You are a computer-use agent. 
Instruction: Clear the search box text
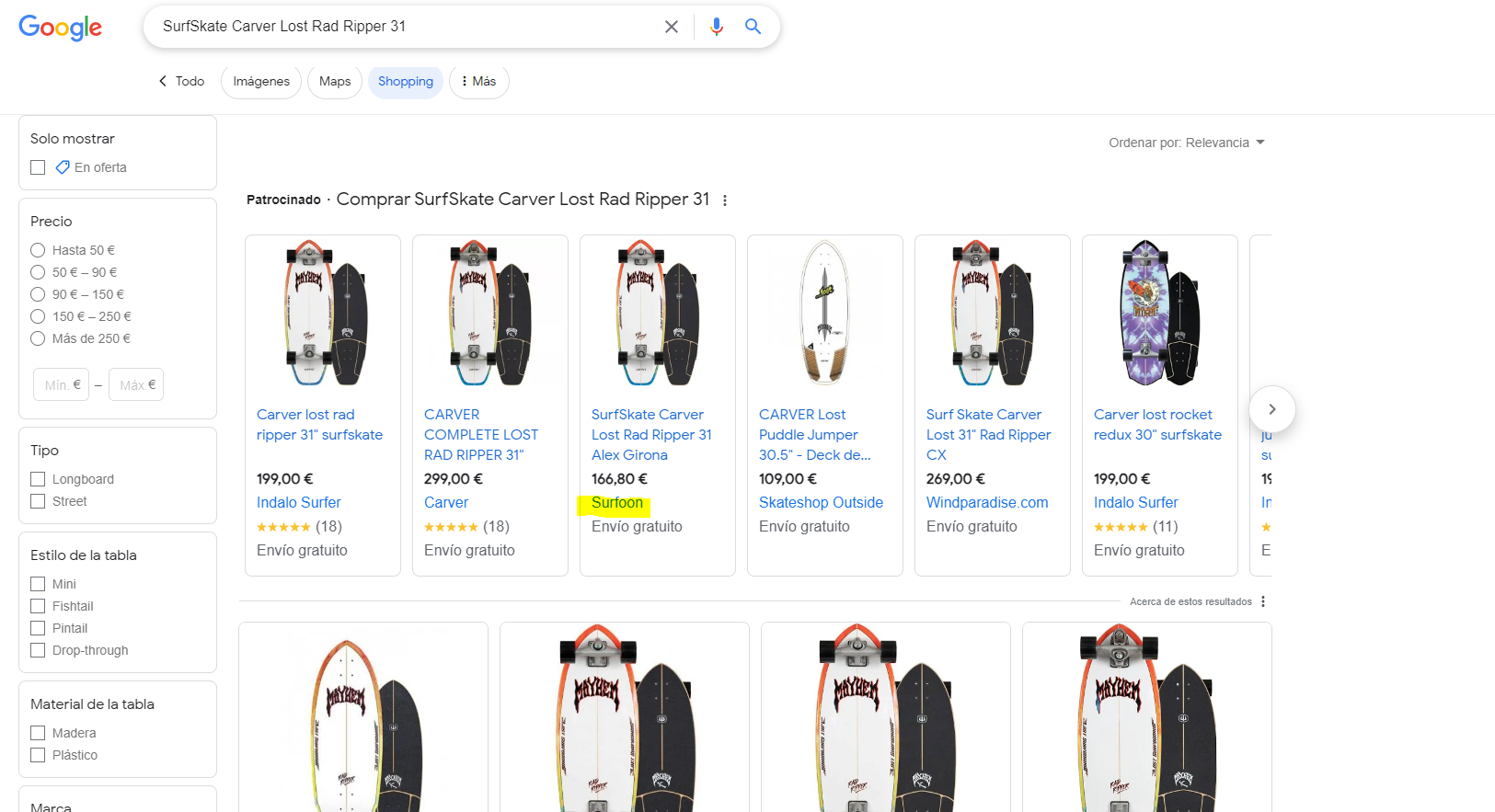point(672,27)
